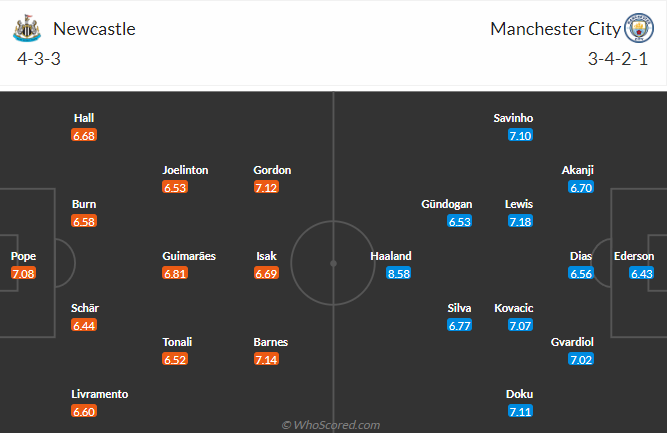This screenshot has height=433, width=669.
Task: Select Barnes's 7.14 rating badge
Action: 272,359
